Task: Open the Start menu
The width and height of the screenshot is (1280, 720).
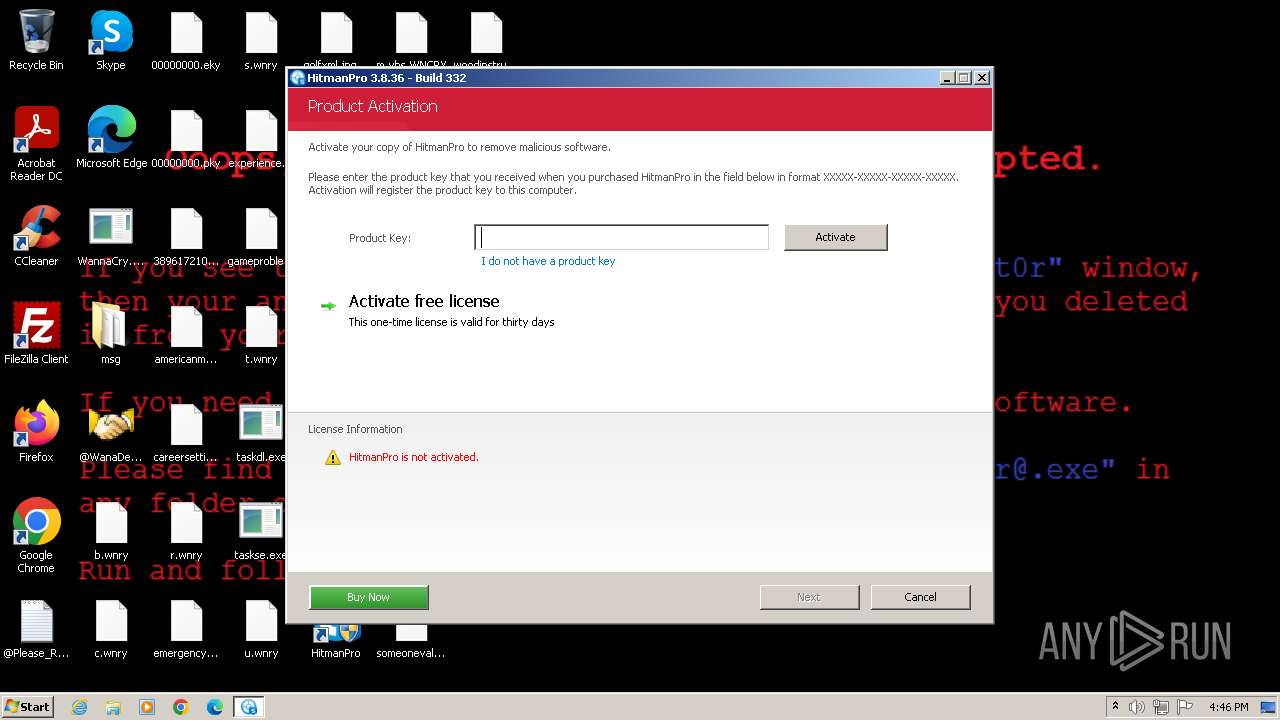Action: pyautogui.click(x=28, y=706)
